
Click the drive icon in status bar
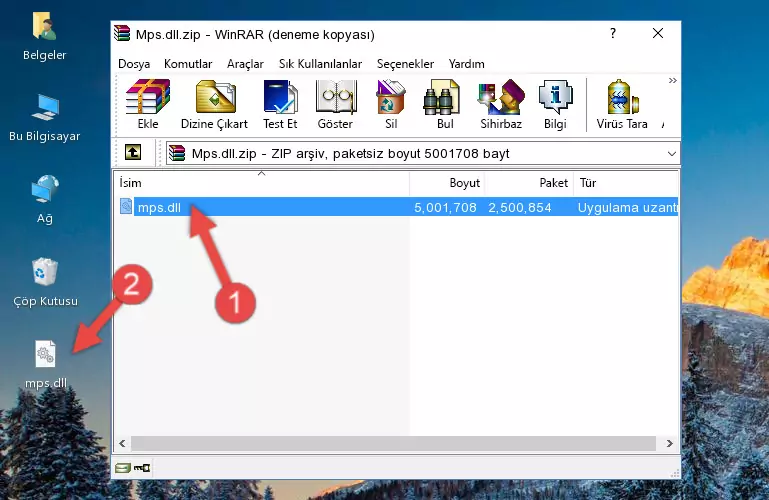pos(122,468)
